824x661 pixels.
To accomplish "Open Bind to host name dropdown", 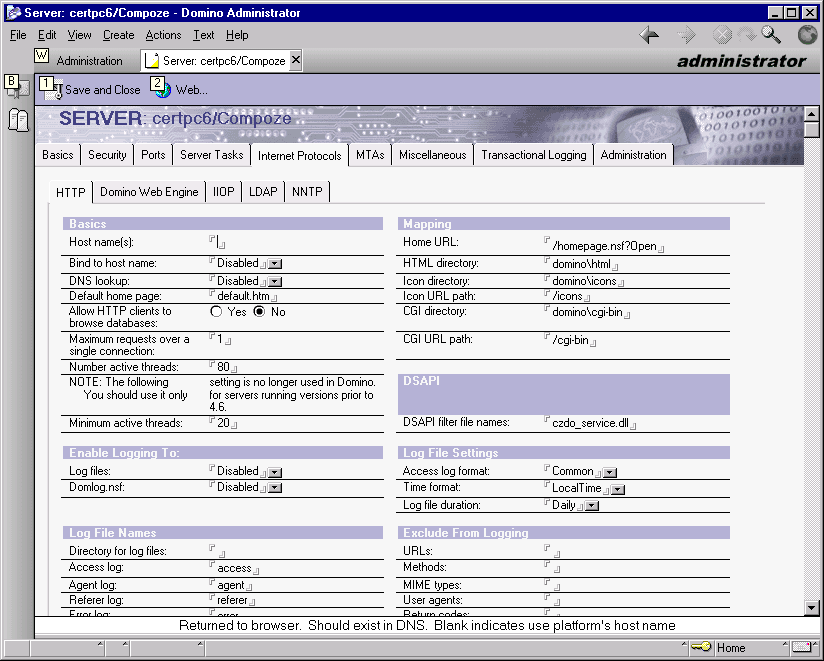I will tap(275, 264).
